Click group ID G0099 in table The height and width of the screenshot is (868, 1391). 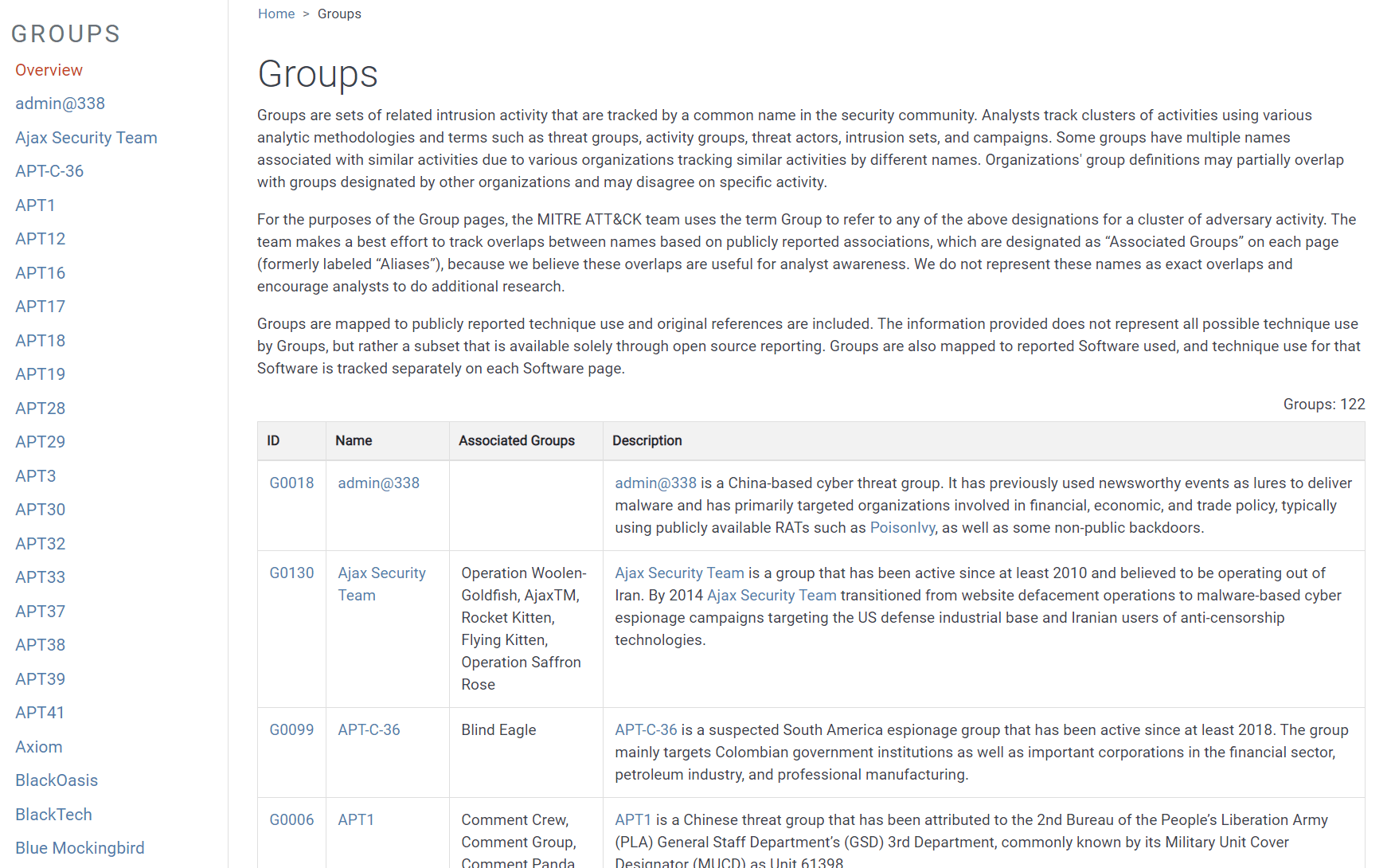click(x=291, y=729)
